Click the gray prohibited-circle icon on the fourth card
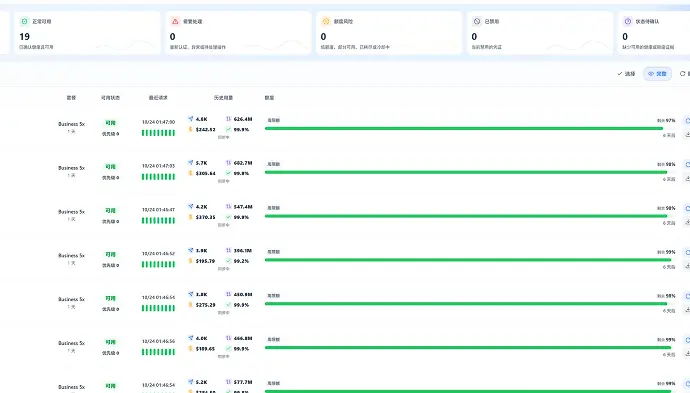Image resolution: width=690 pixels, height=393 pixels. tap(477, 21)
